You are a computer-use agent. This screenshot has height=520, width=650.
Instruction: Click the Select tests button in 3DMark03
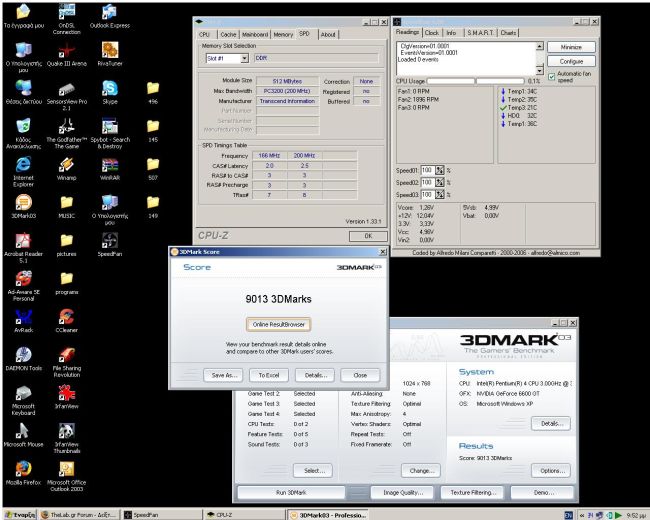coord(313,471)
